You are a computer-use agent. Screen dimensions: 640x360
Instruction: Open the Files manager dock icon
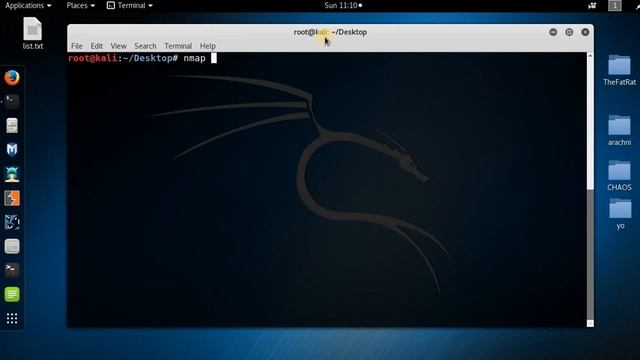(12, 125)
